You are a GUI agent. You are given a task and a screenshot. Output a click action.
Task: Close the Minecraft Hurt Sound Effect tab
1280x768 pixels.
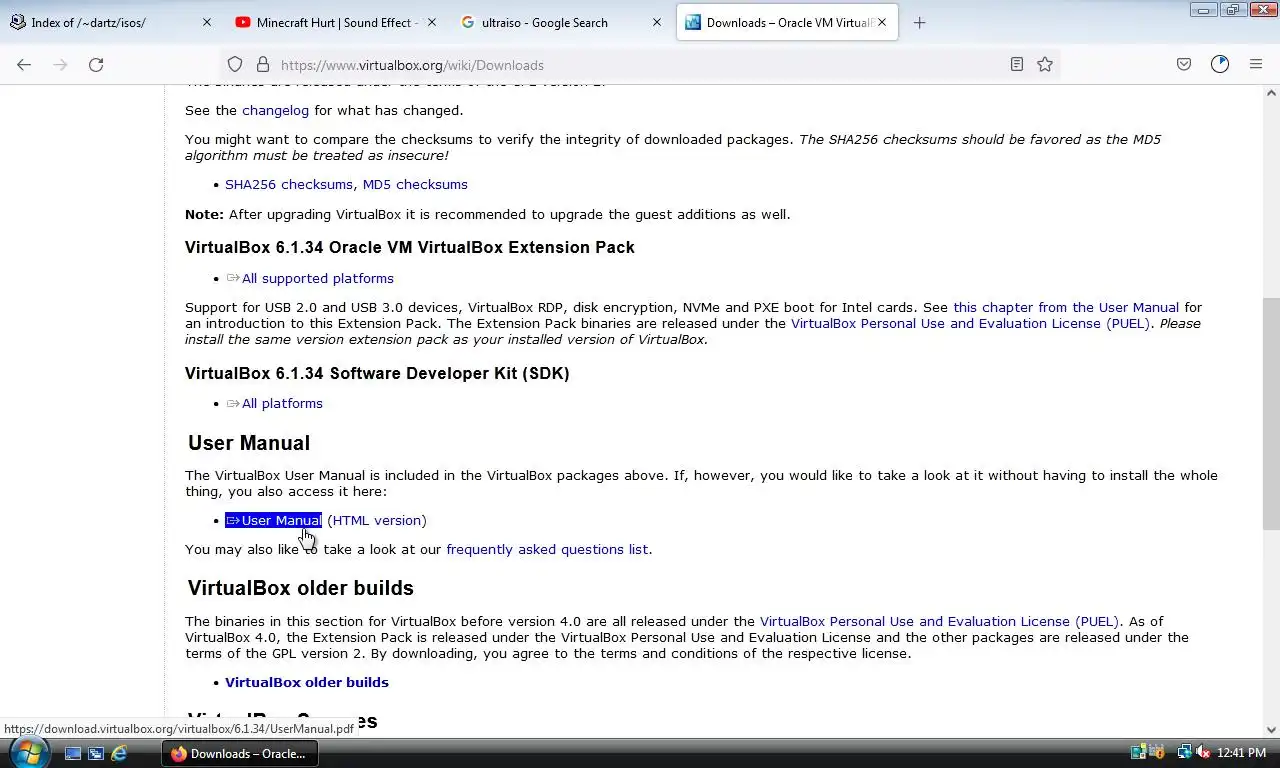tap(432, 22)
